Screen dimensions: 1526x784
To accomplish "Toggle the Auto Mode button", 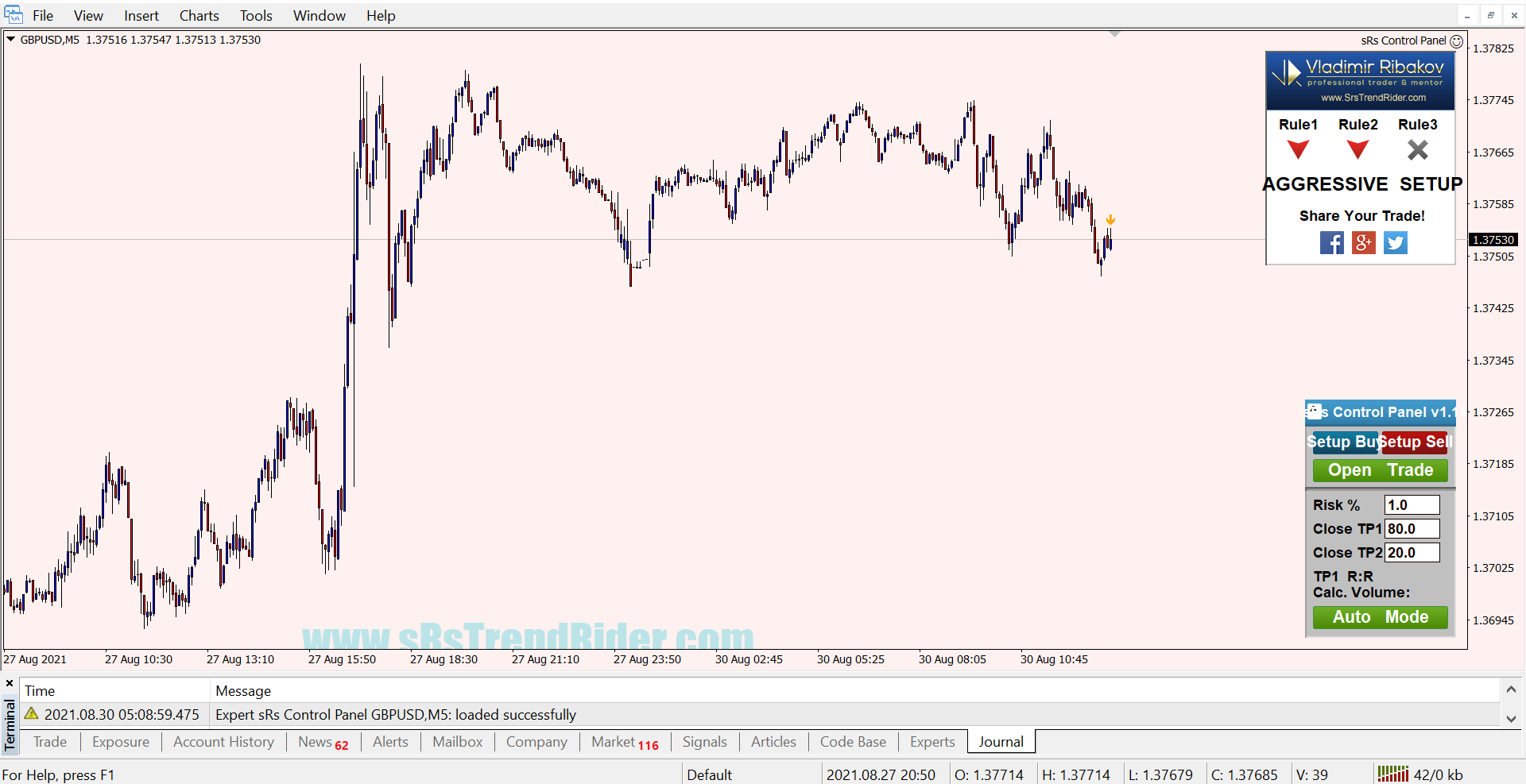I will [1380, 617].
